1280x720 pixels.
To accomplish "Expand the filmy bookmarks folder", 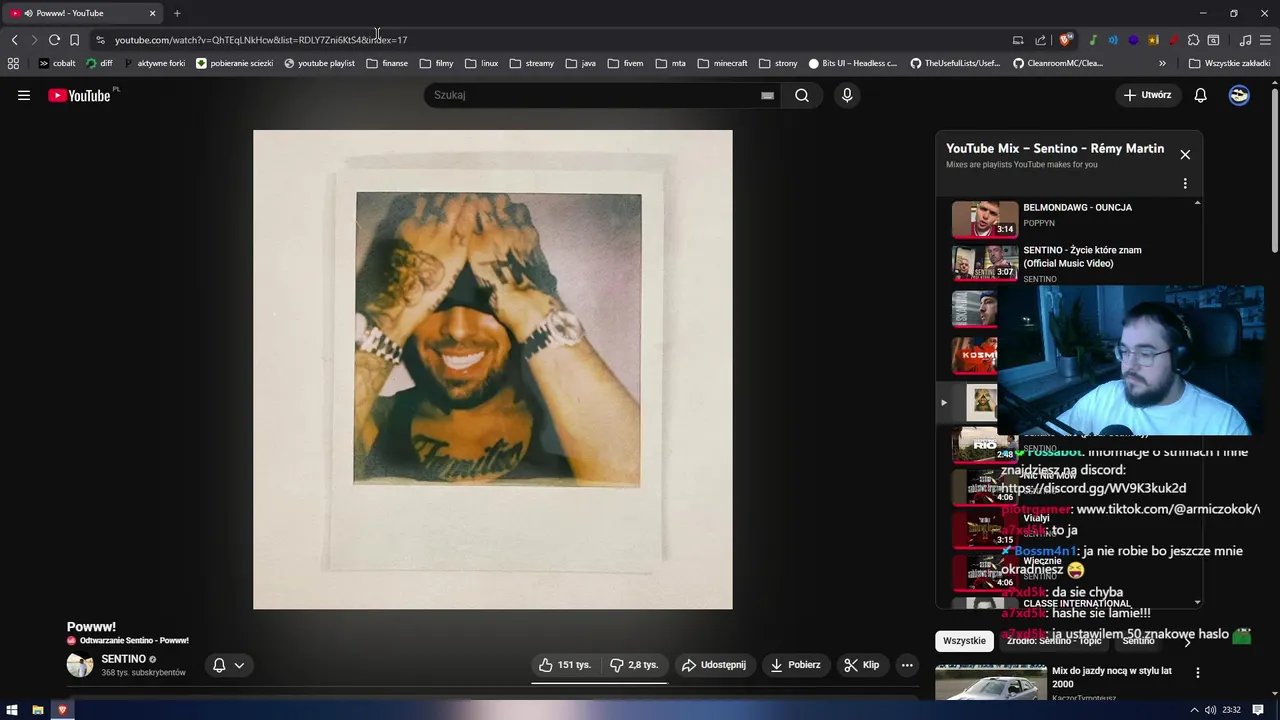I will (436, 63).
